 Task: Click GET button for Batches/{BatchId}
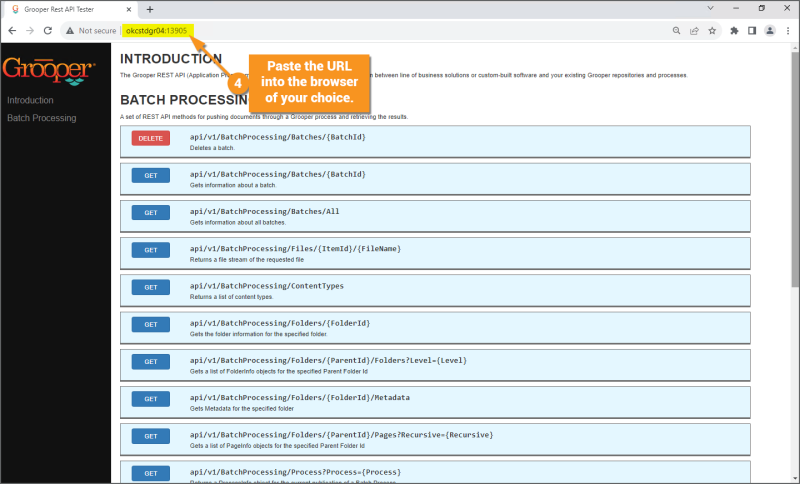click(x=151, y=175)
